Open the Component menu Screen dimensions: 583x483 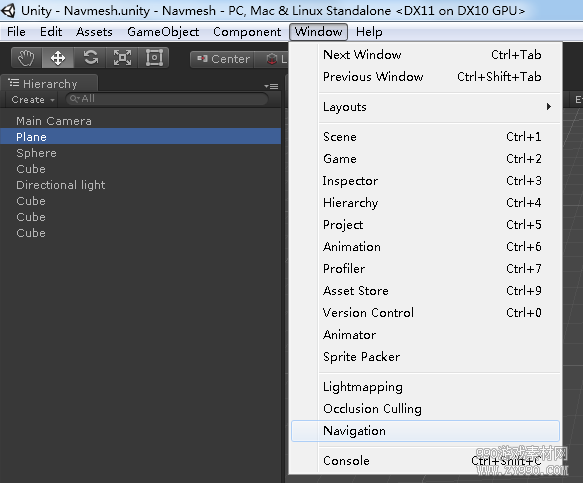[247, 32]
